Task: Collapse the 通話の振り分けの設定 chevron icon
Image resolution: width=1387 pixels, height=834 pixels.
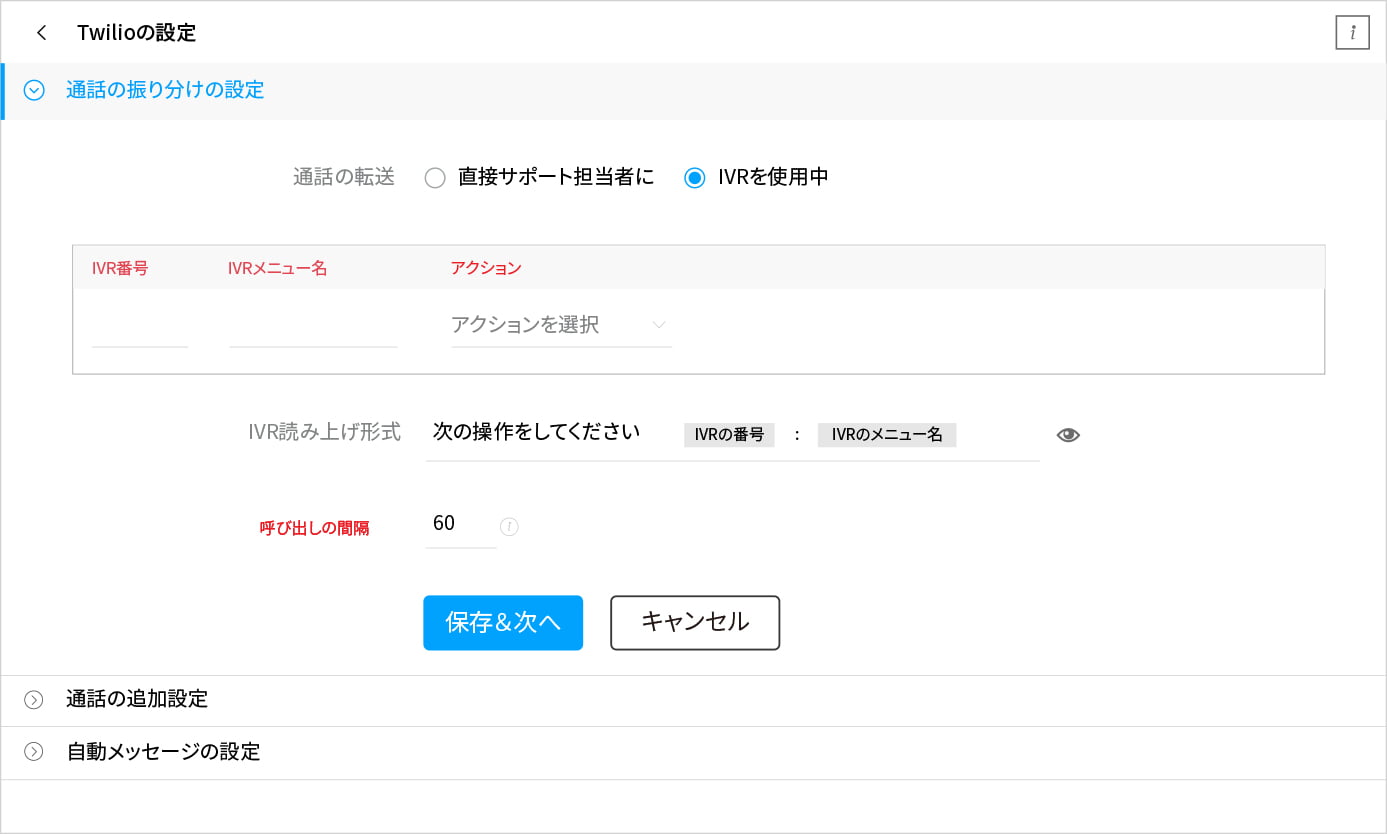Action: click(34, 91)
